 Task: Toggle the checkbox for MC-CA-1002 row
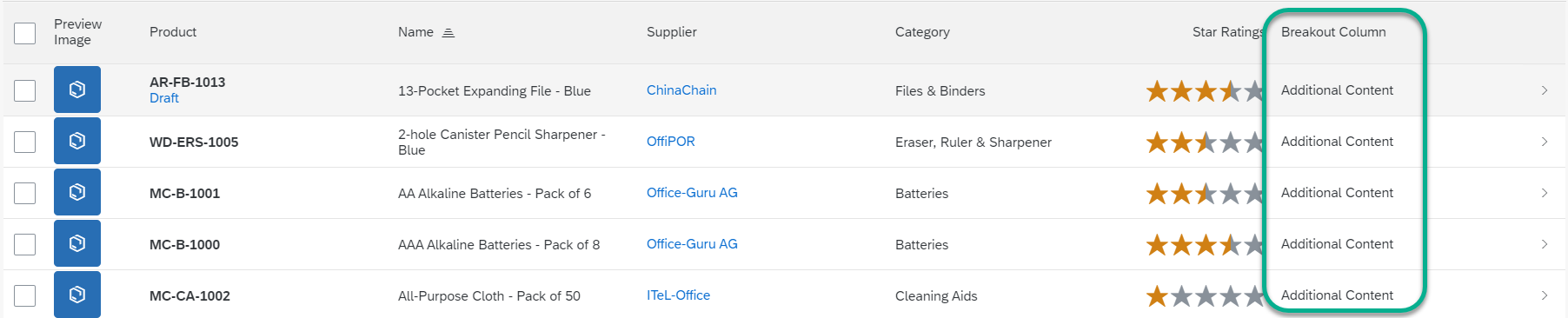[25, 295]
